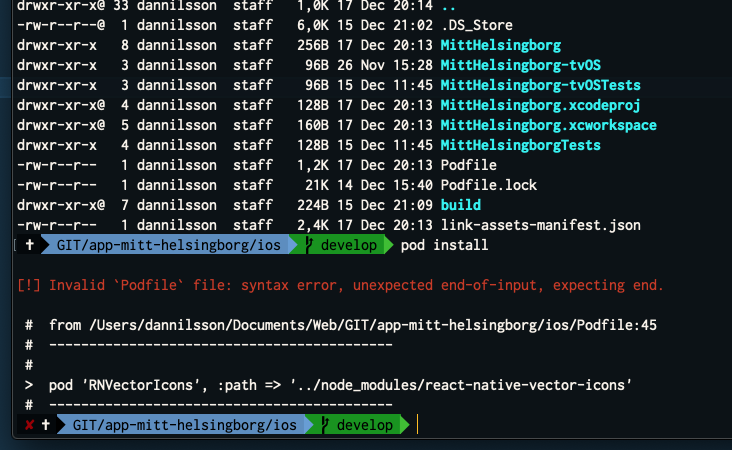Click the build directory name
This screenshot has height=450, width=732.
pyautogui.click(x=461, y=205)
